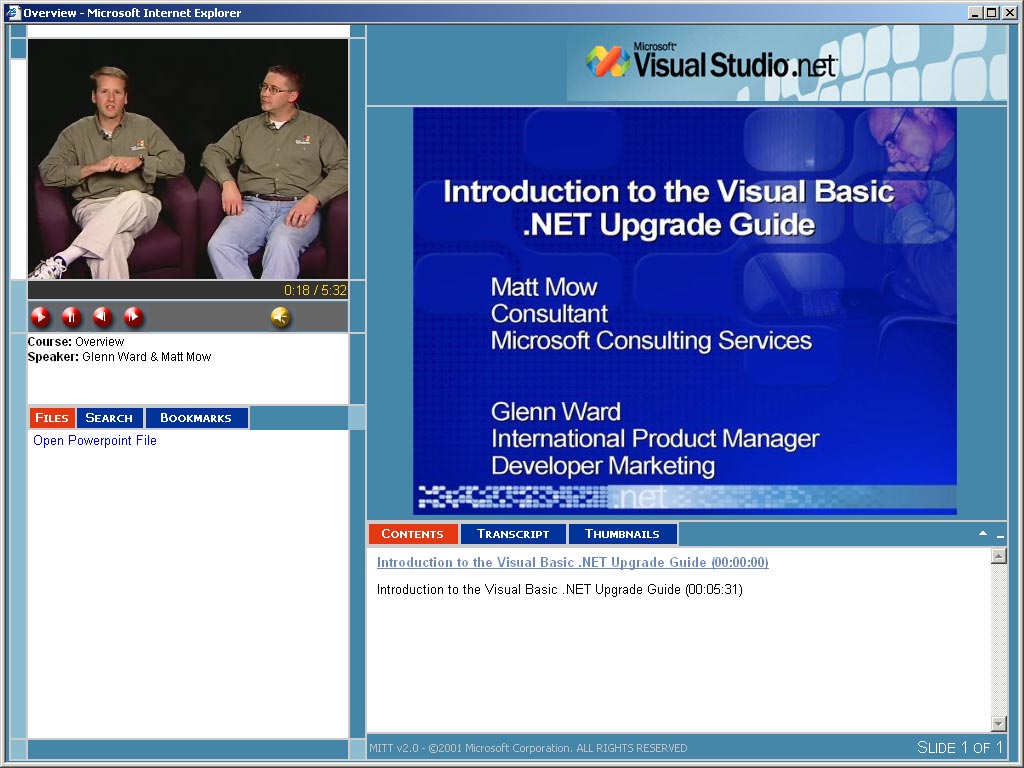The image size is (1024, 768).
Task: Skip to the previous slide using the red back button
Action: (x=102, y=317)
